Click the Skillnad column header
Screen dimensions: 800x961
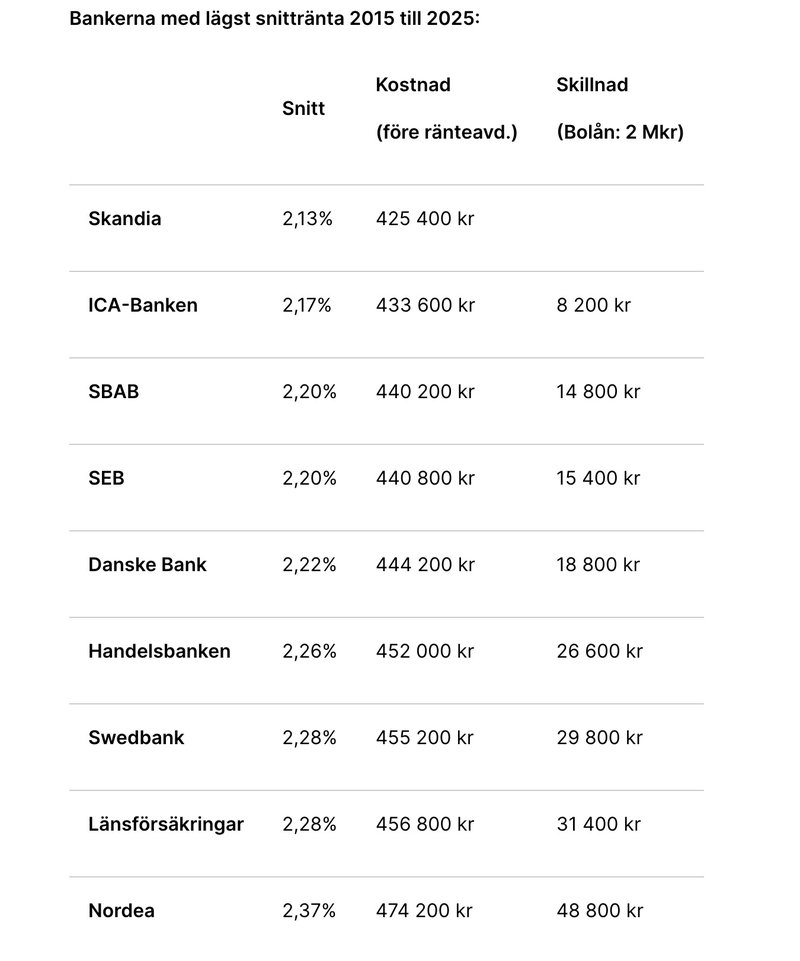click(x=592, y=85)
